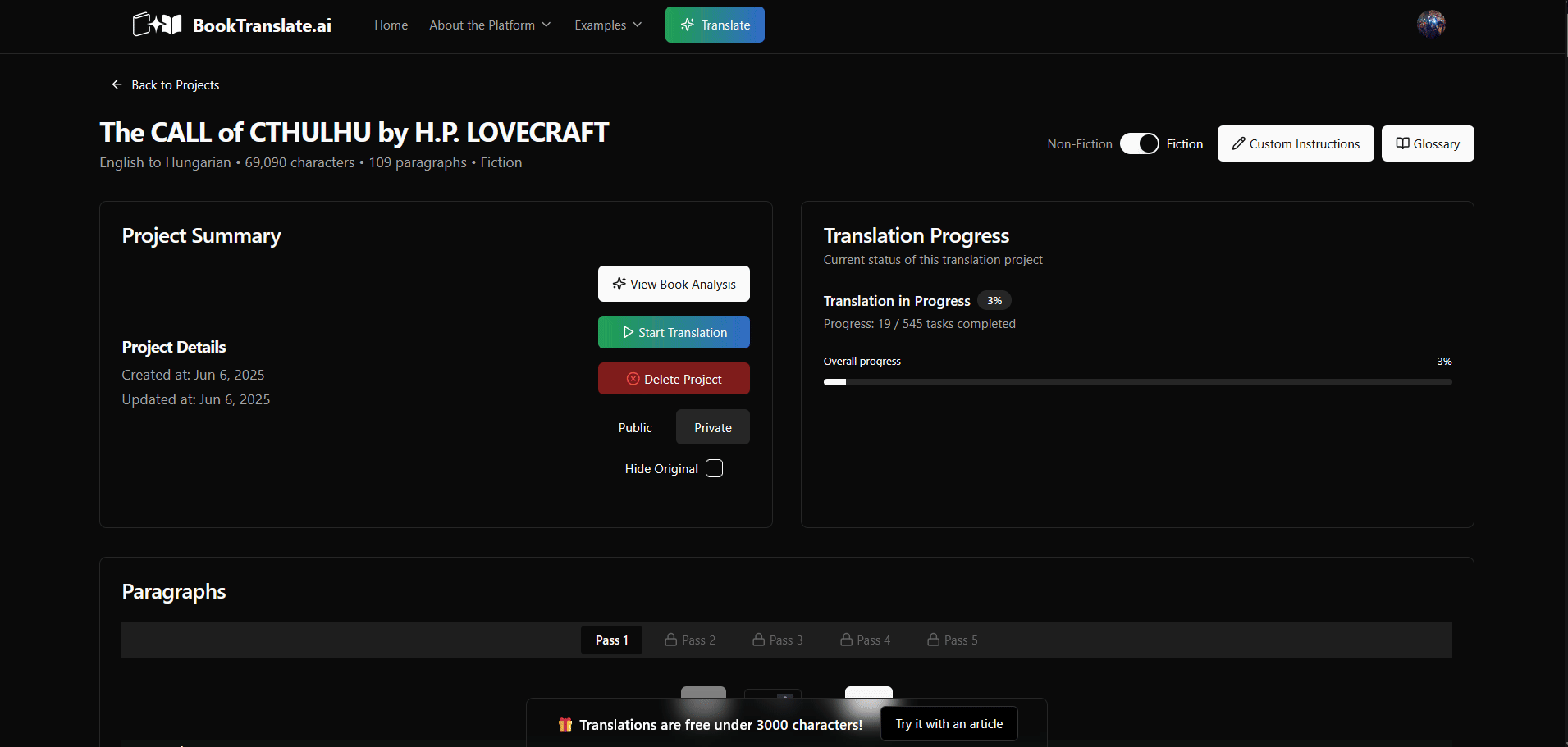Tick the Hide Original checkbox

coord(715,468)
